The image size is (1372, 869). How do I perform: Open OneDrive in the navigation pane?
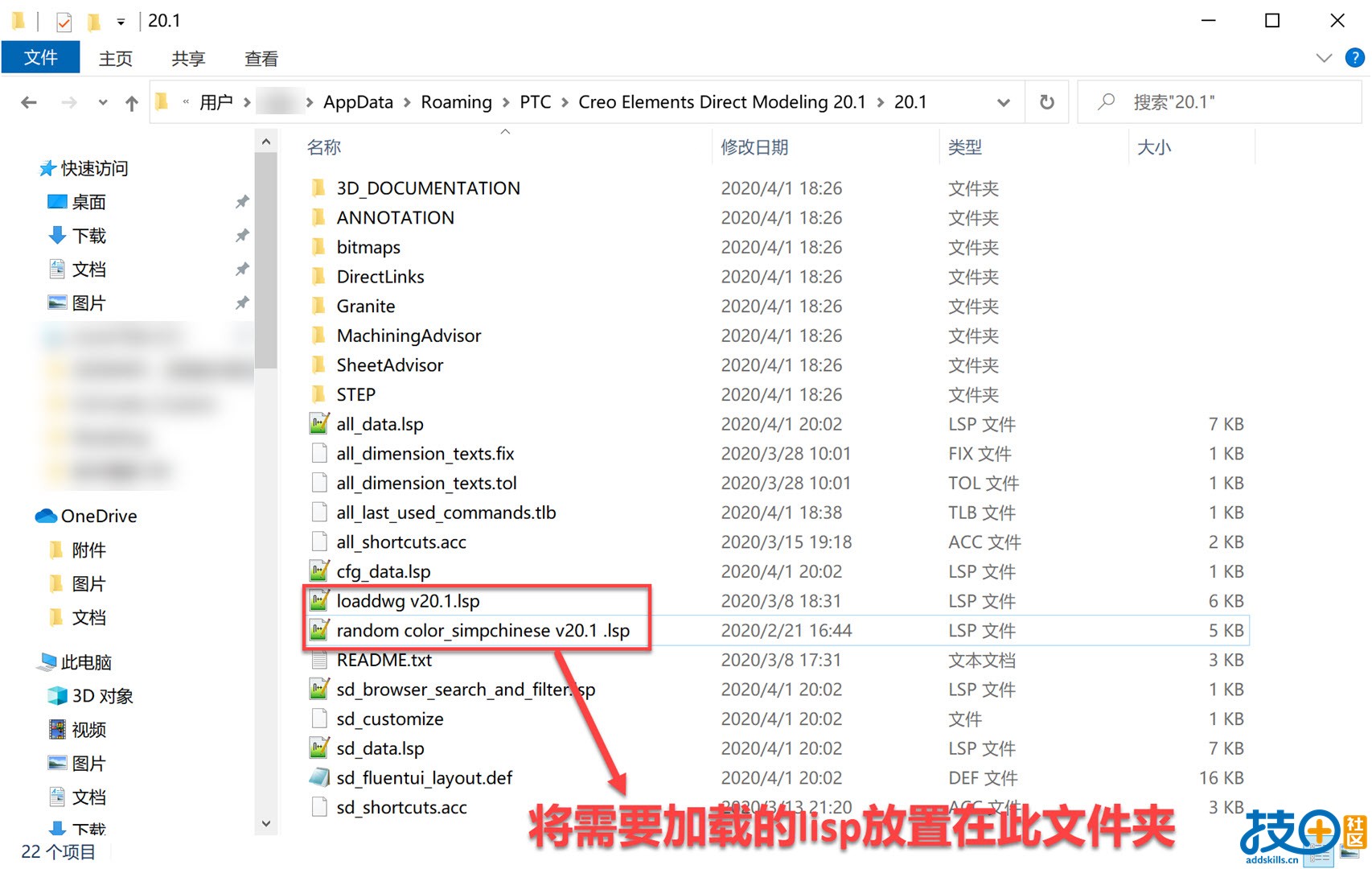tap(99, 516)
